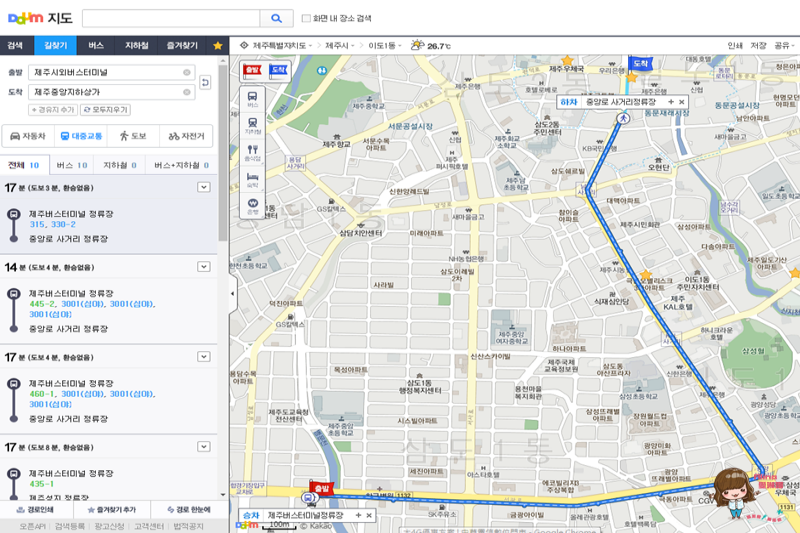Swap origin and destination with the arrow icon
This screenshot has width=800, height=533.
(205, 82)
